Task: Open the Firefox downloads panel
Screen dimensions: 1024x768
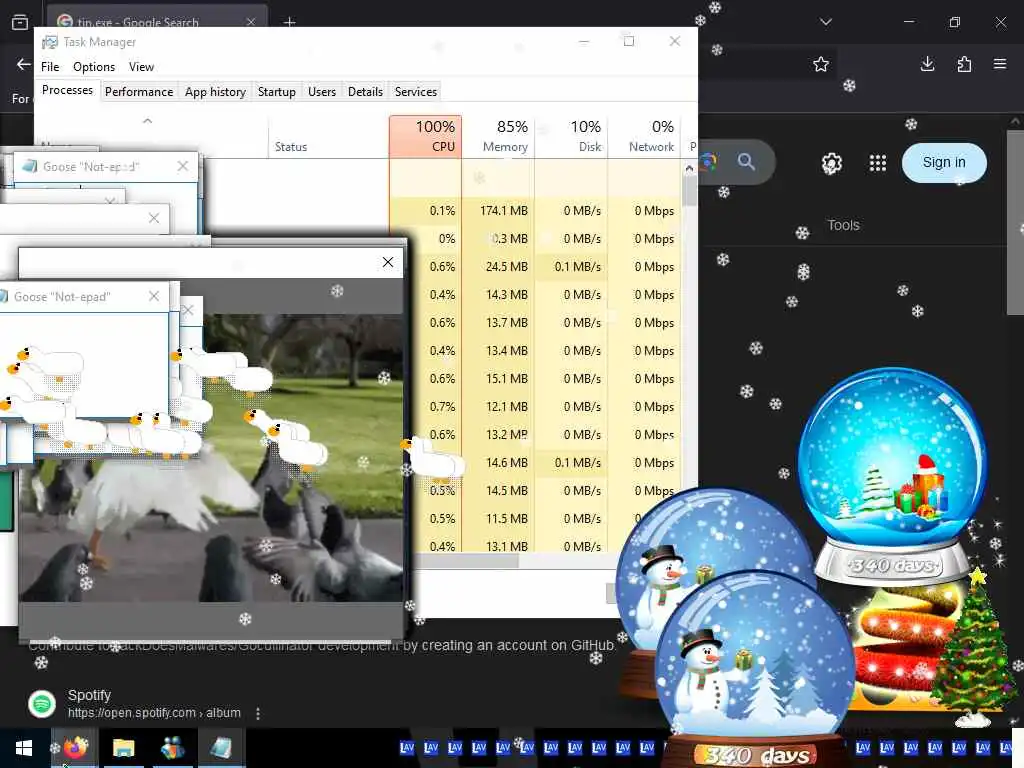Action: pyautogui.click(x=927, y=64)
